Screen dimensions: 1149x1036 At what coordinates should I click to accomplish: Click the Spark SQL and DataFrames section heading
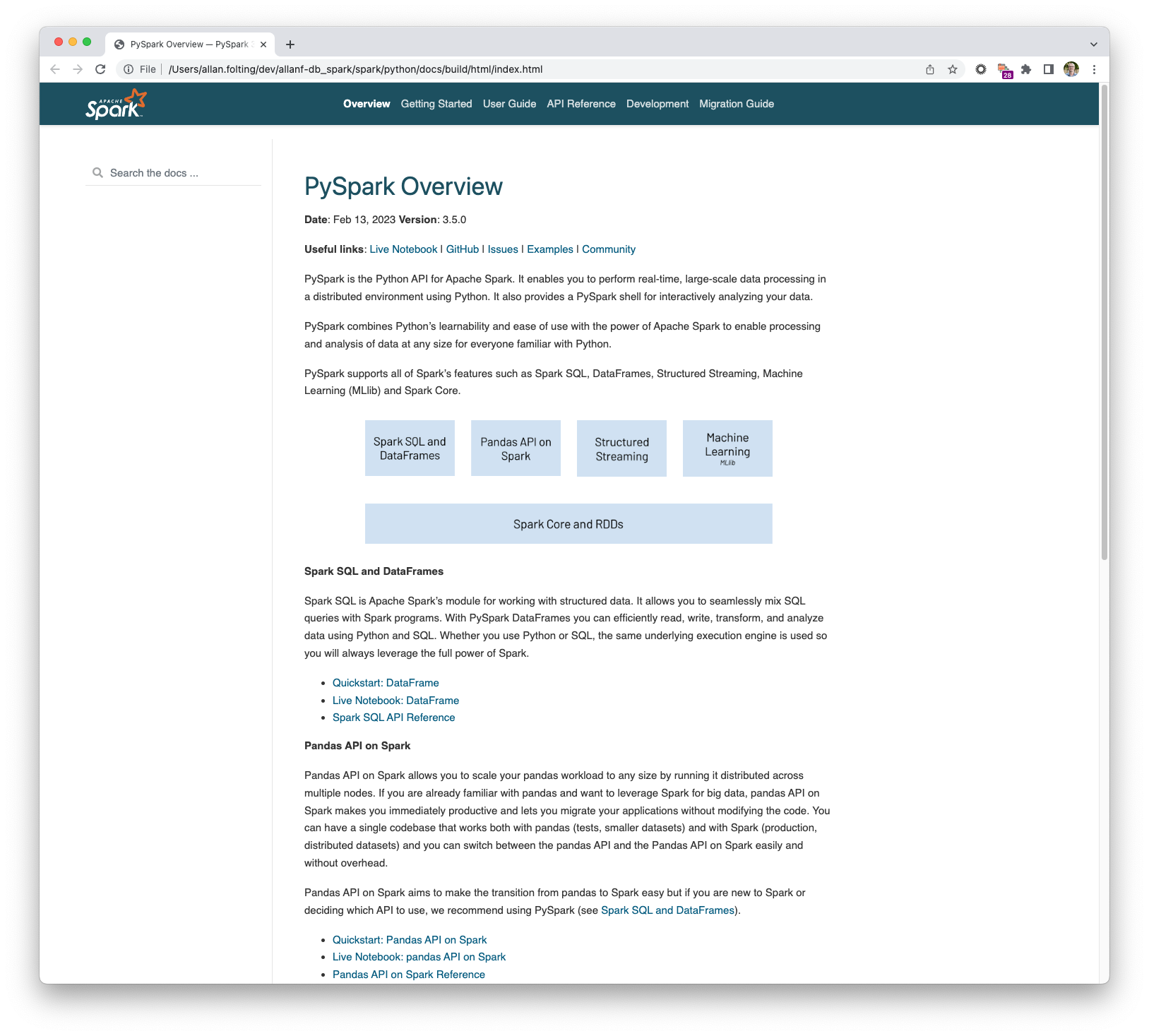[374, 571]
